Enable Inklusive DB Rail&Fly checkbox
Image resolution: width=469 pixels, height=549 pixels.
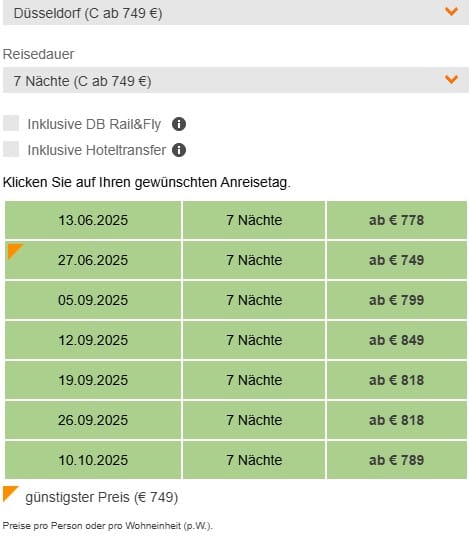(11, 123)
